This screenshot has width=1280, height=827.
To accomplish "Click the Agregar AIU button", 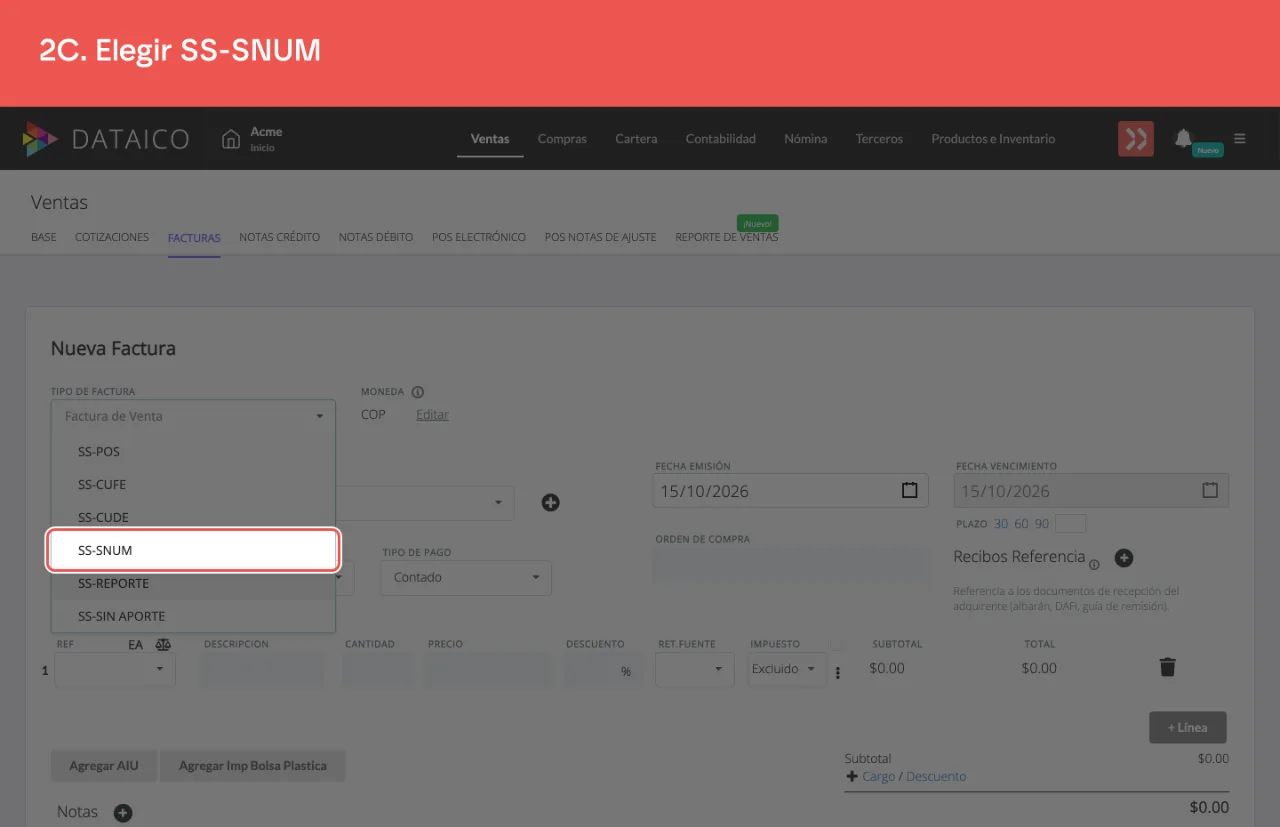I will click(x=104, y=765).
